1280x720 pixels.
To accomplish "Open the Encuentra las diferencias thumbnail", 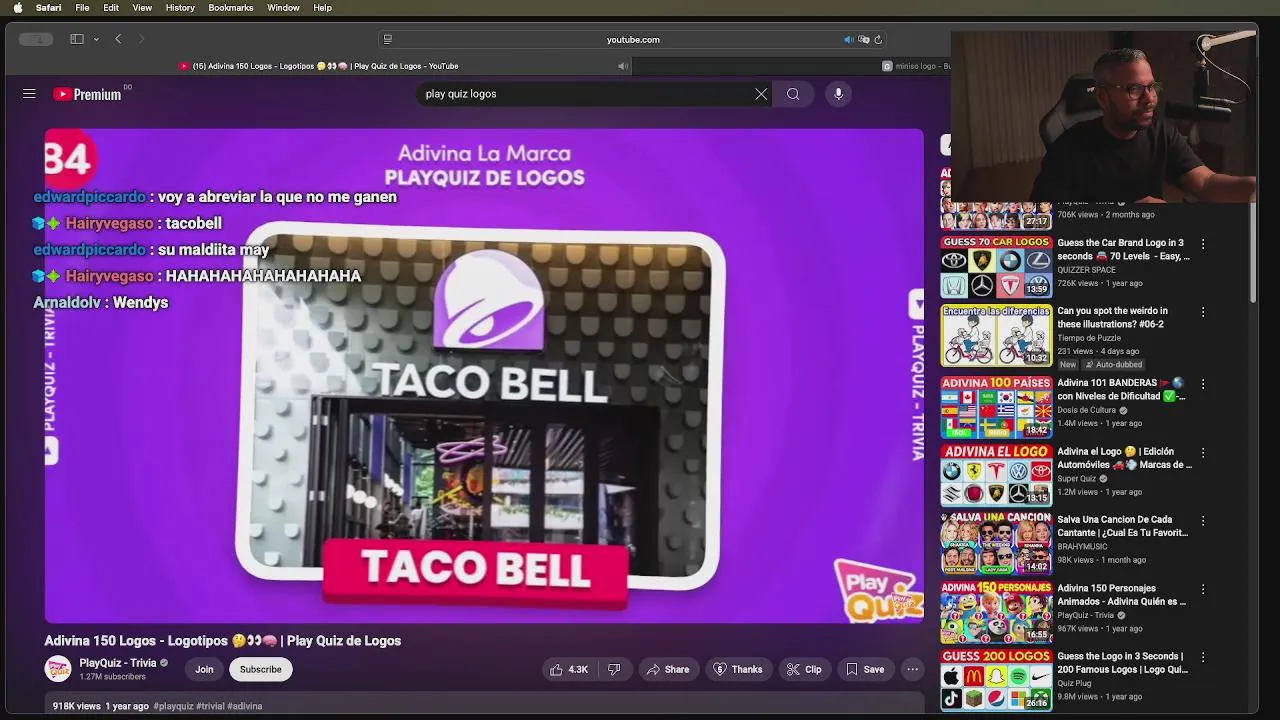I will [996, 335].
